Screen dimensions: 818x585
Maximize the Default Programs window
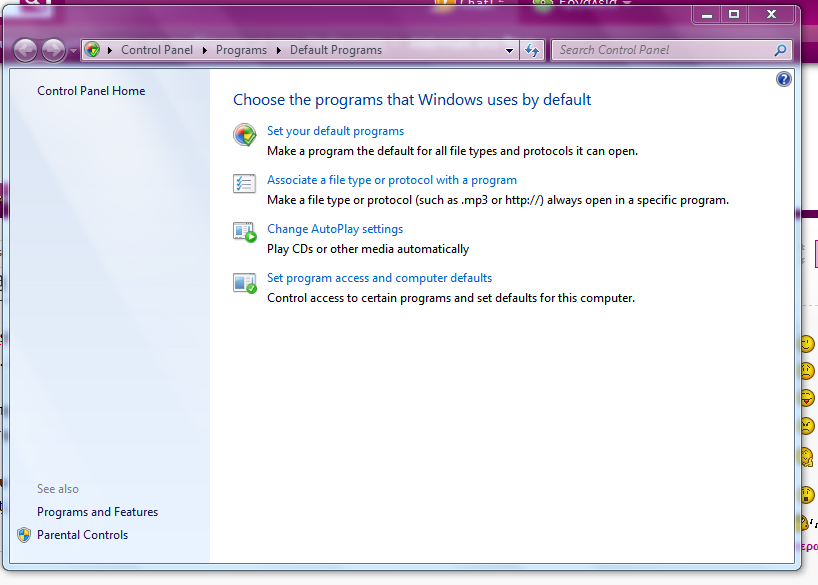[733, 15]
